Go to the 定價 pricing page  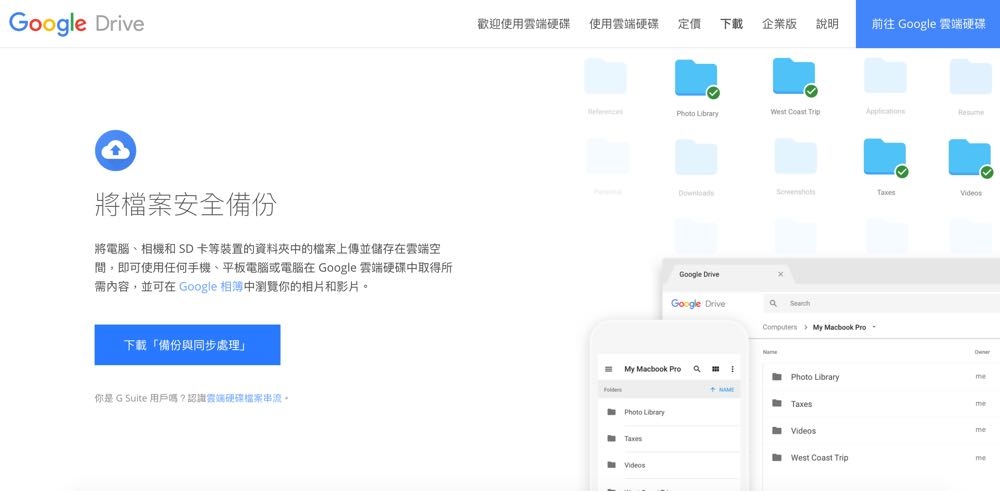point(689,24)
